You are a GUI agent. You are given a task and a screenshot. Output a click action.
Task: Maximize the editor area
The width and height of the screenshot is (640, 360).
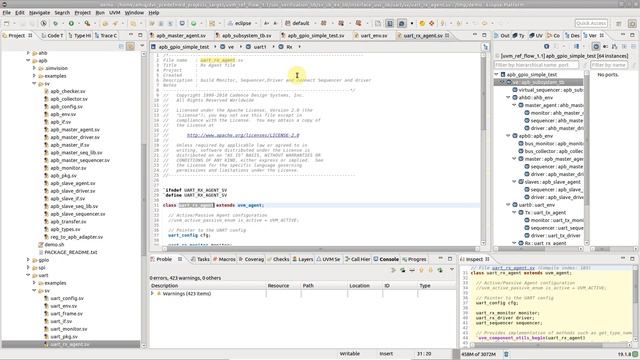pyautogui.click(x=484, y=36)
